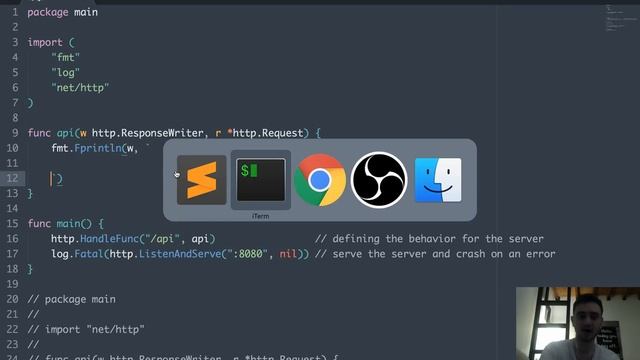Click 'func main()' on line 15

tap(60, 224)
